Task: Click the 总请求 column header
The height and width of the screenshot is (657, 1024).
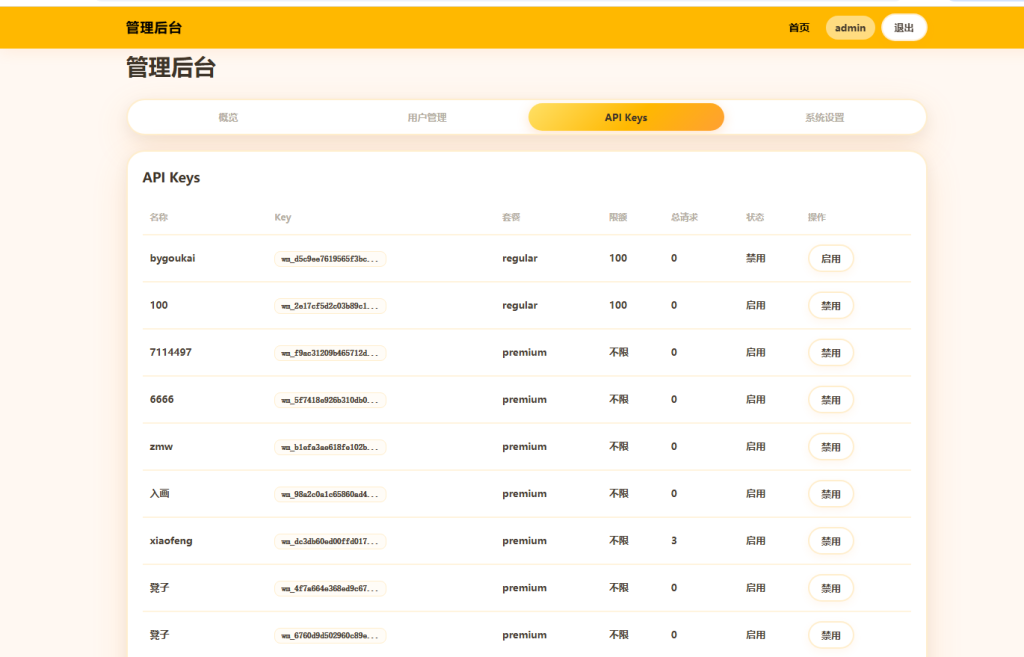Action: (x=684, y=217)
